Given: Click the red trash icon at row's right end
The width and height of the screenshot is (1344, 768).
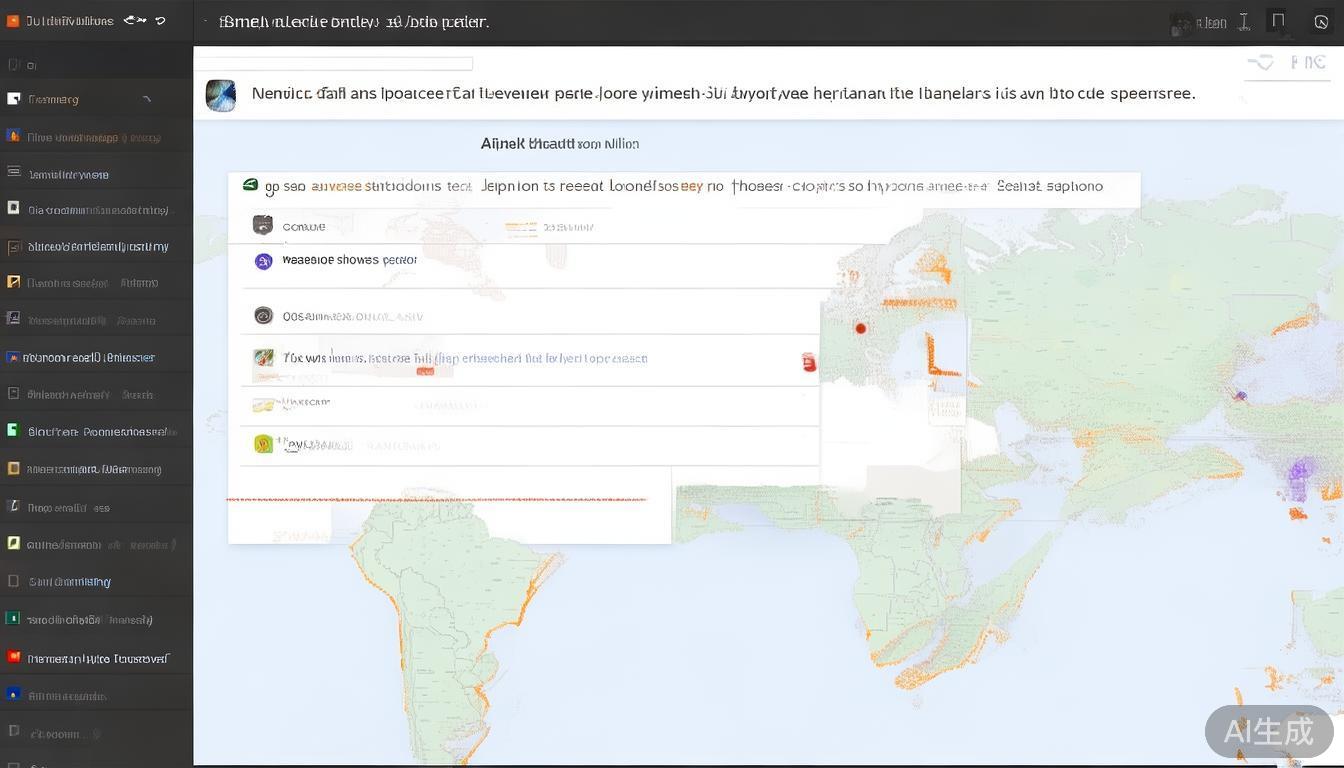Looking at the screenshot, I should click(809, 363).
